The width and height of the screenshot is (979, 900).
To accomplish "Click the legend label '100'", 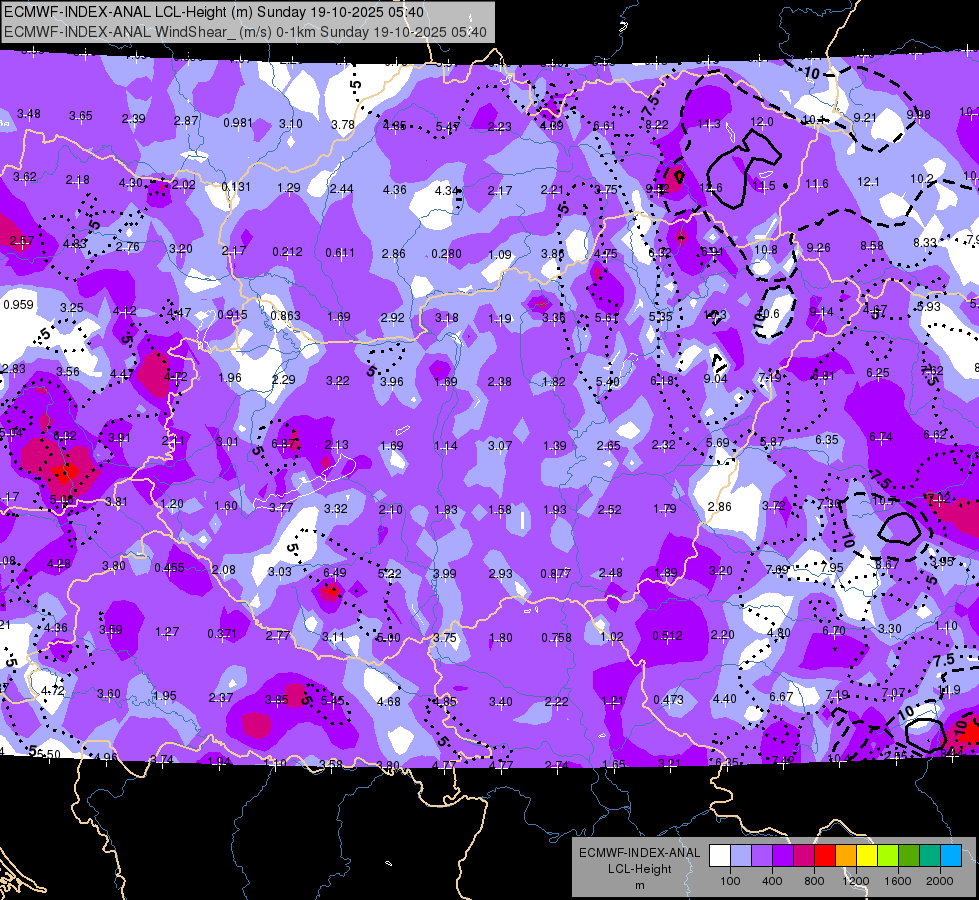I will click(x=730, y=881).
